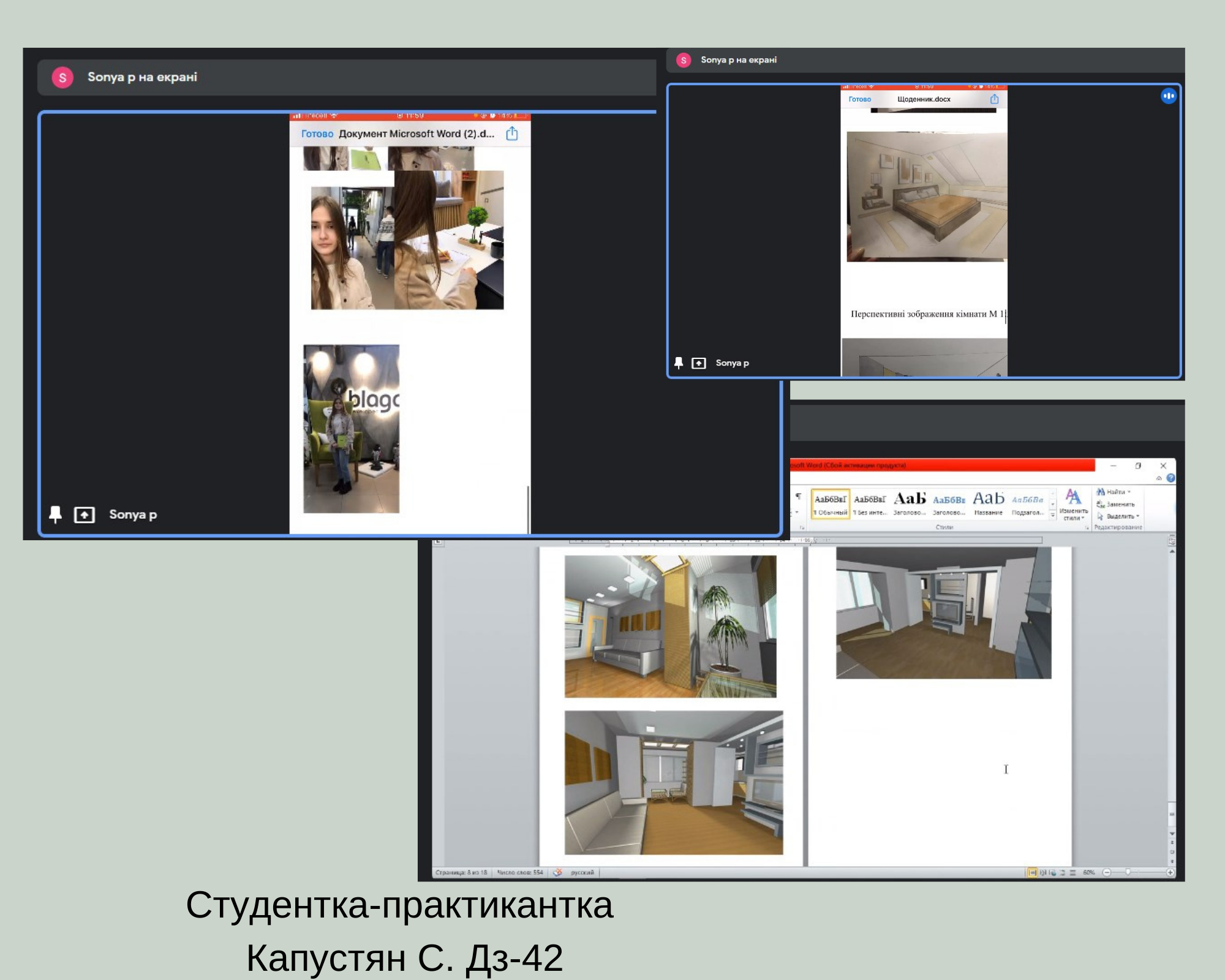Expand the Выделить dropdown

point(1137,516)
